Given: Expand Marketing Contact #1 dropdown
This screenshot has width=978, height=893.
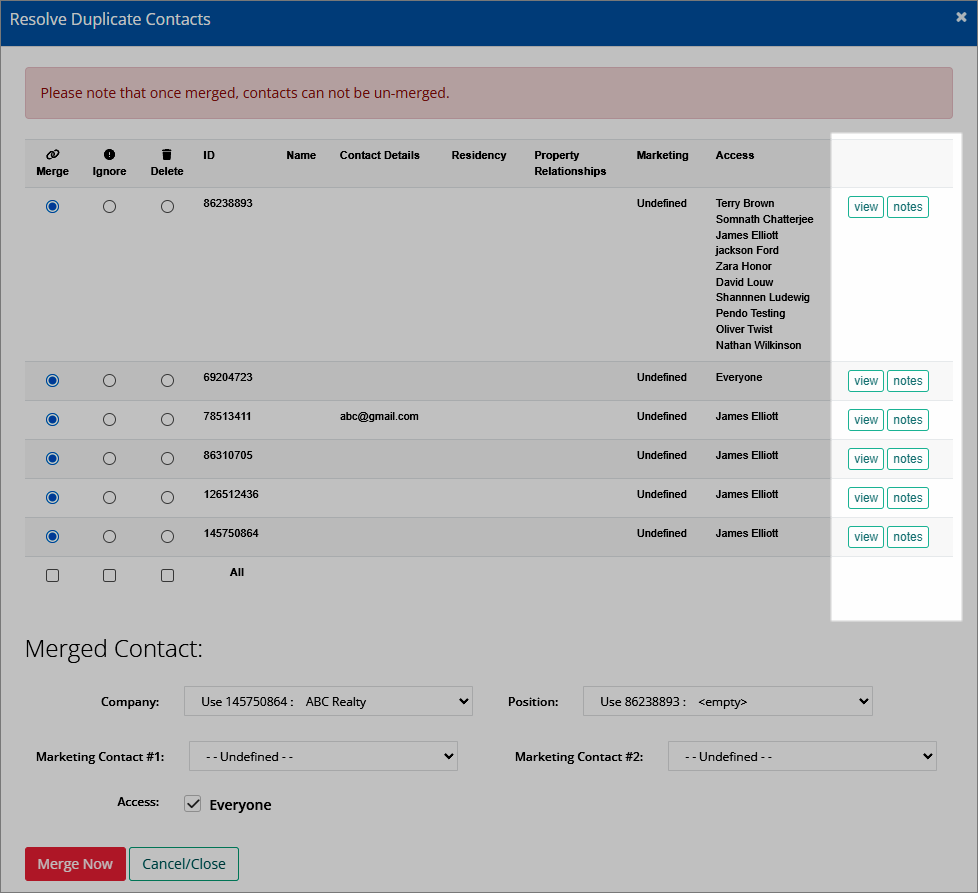Looking at the screenshot, I should point(323,756).
